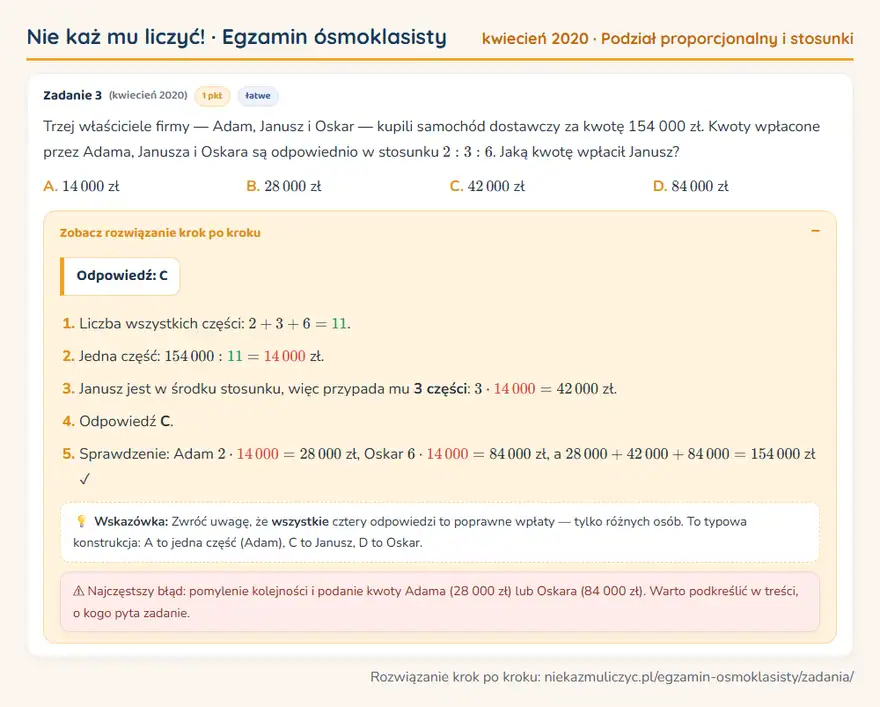
Task: Collapse the step-by-step solution with minus icon
Action: [x=815, y=231]
